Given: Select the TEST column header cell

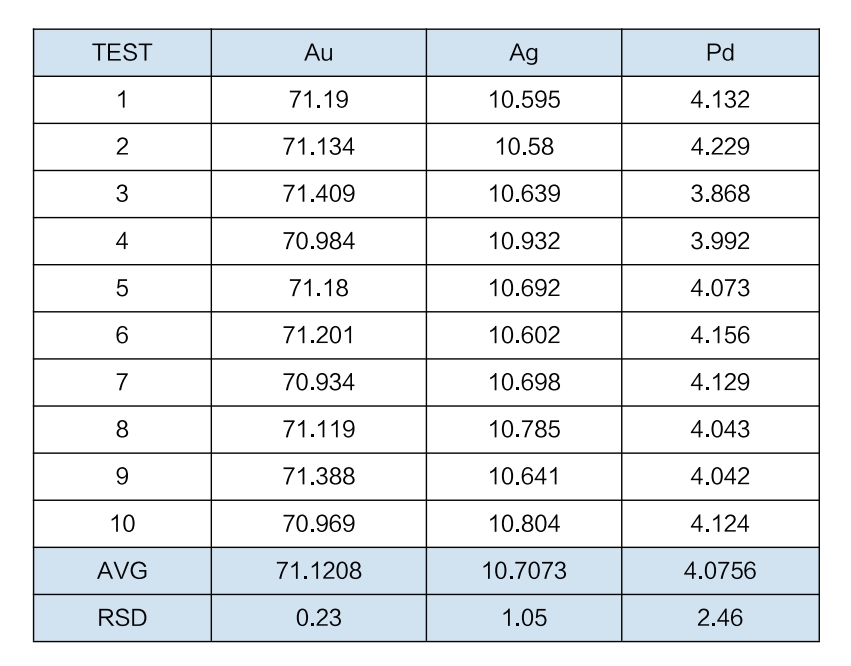Looking at the screenshot, I should [122, 53].
